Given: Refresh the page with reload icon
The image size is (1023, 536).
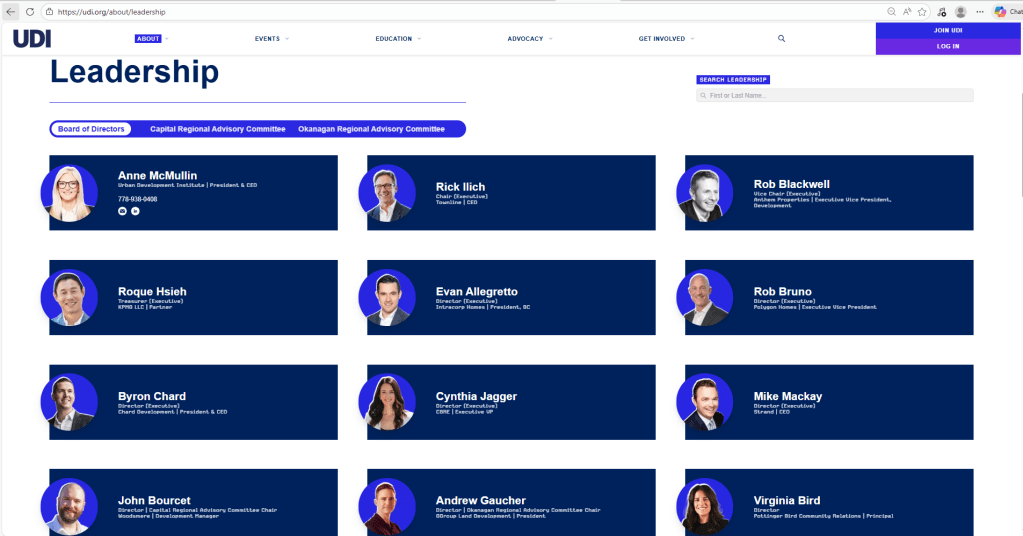Looking at the screenshot, I should 30,11.
